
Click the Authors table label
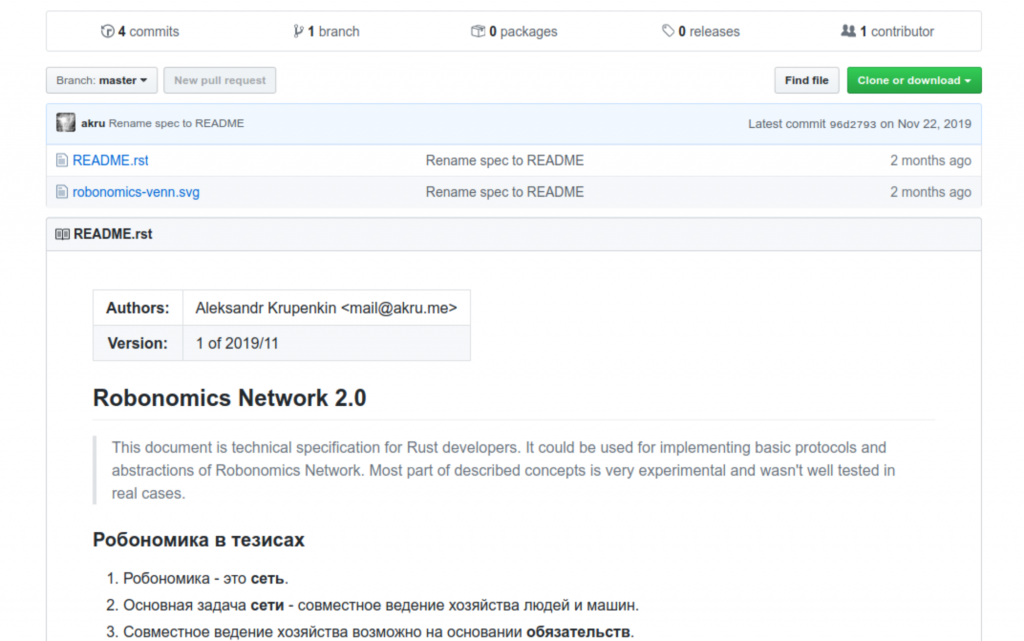[138, 308]
